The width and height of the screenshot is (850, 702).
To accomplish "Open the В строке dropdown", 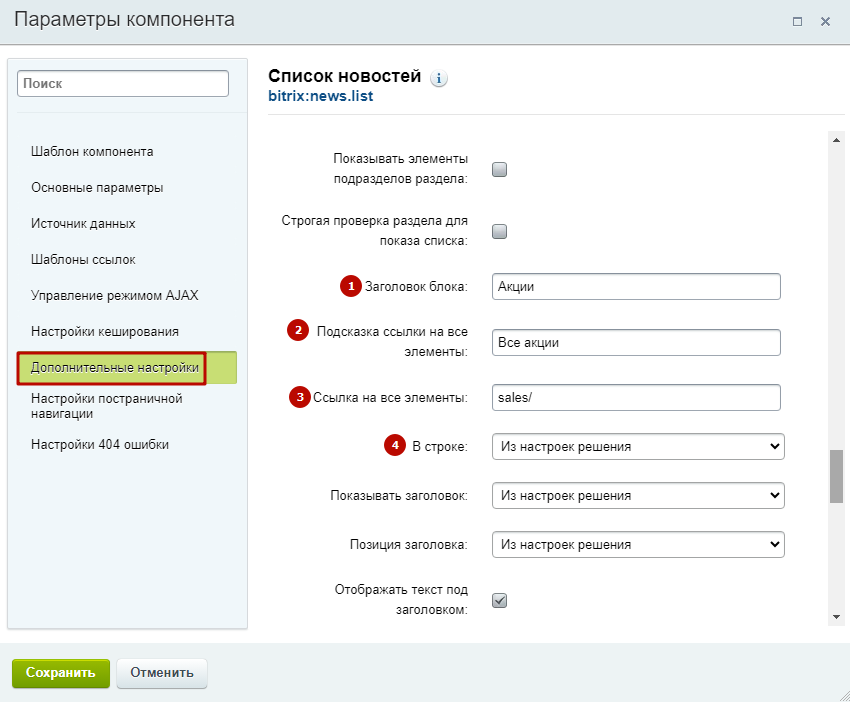I will [x=638, y=447].
